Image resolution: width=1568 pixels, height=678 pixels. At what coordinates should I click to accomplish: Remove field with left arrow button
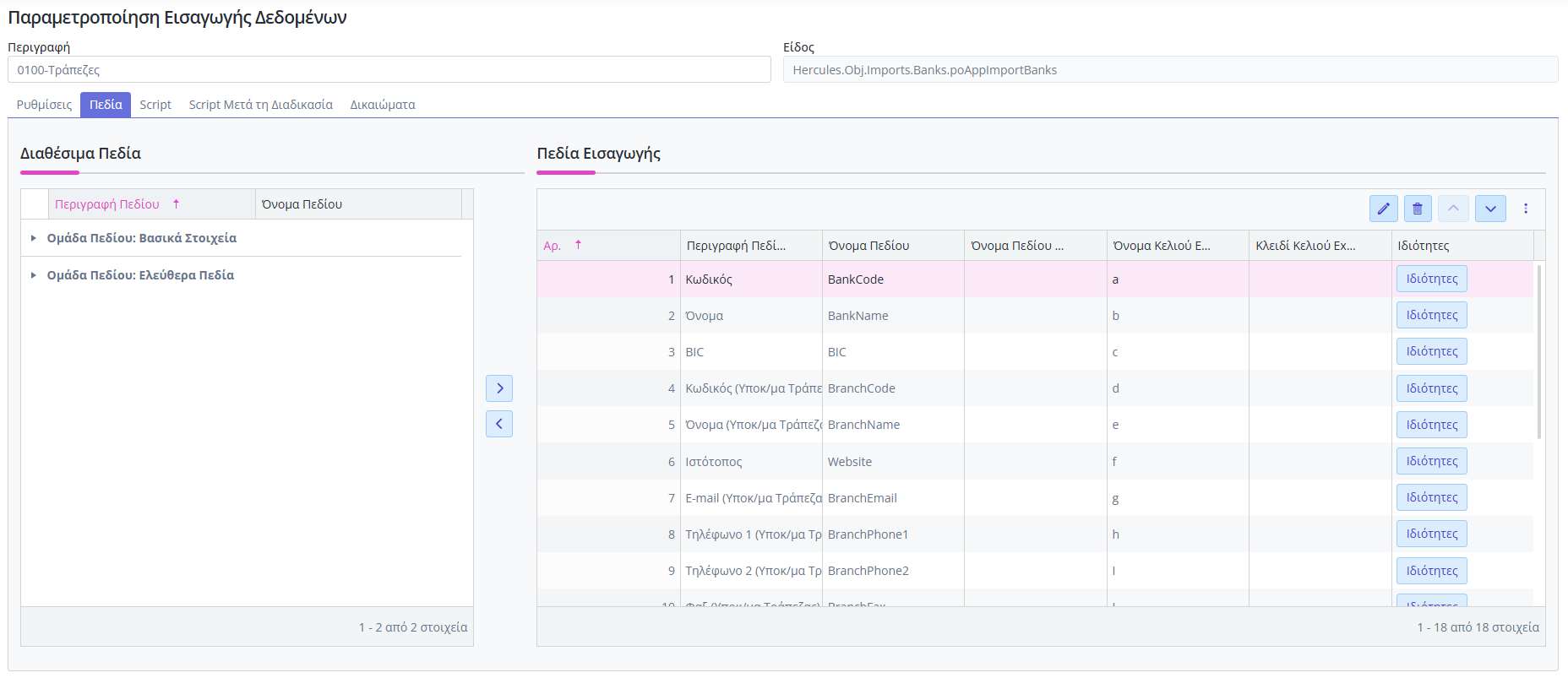point(499,424)
